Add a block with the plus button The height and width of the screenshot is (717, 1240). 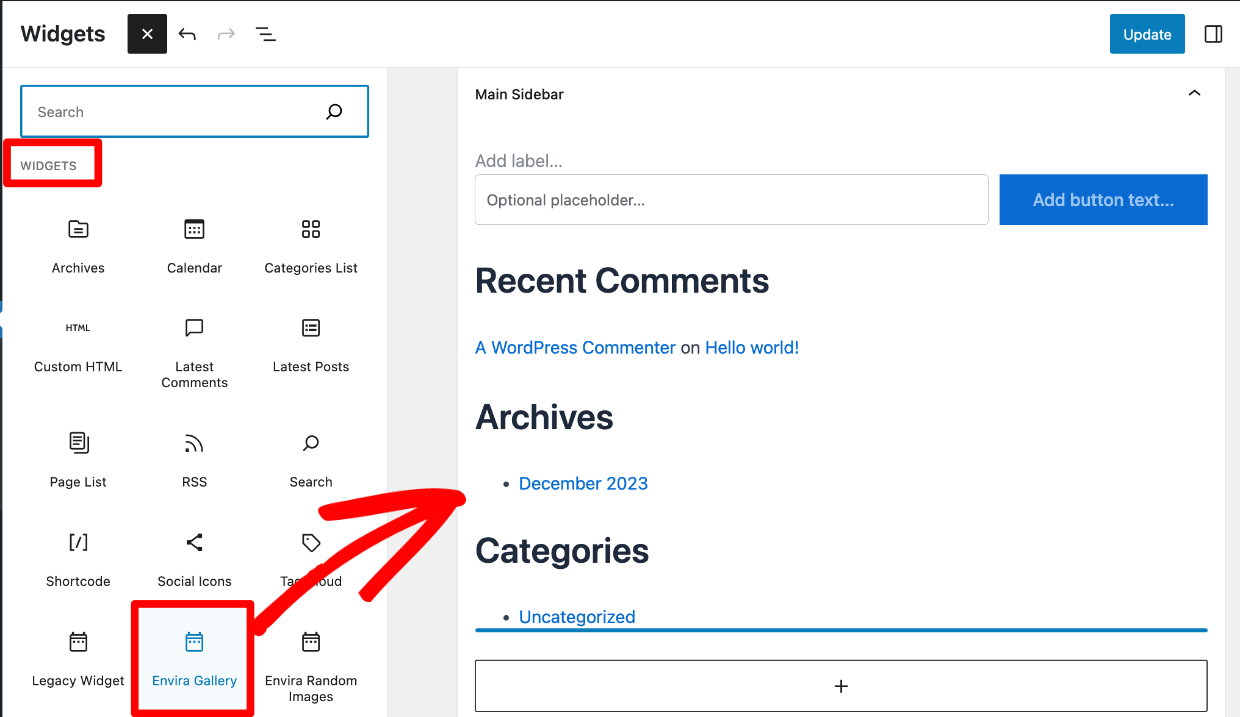[841, 686]
